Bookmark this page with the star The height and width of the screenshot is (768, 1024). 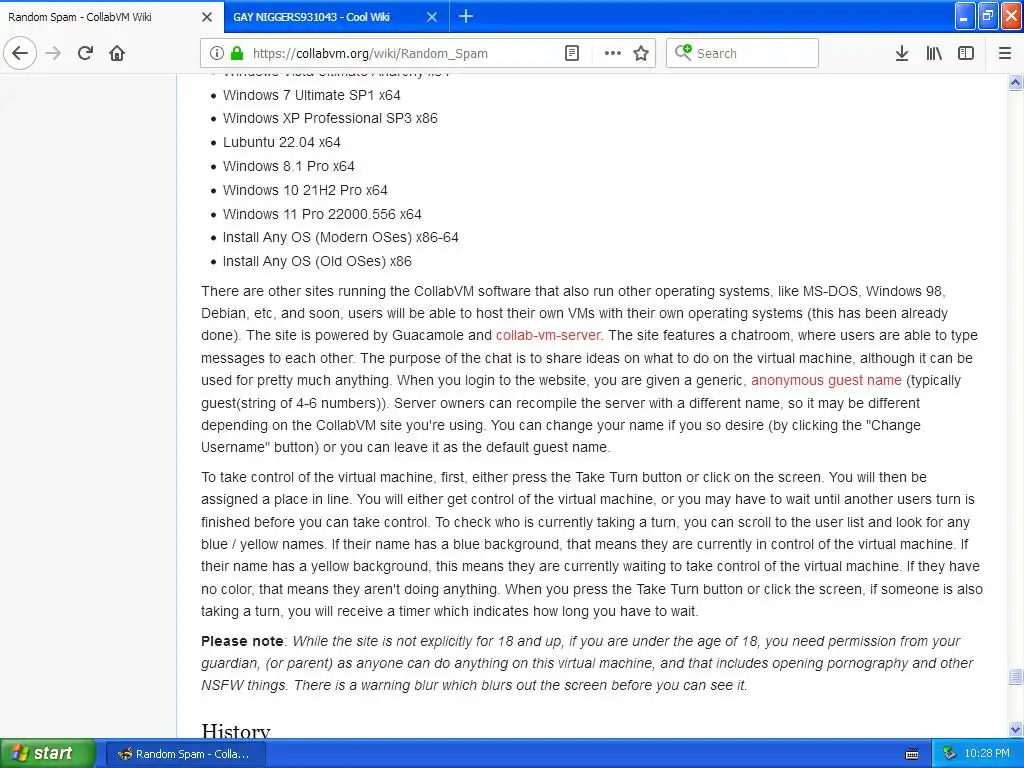pos(641,53)
